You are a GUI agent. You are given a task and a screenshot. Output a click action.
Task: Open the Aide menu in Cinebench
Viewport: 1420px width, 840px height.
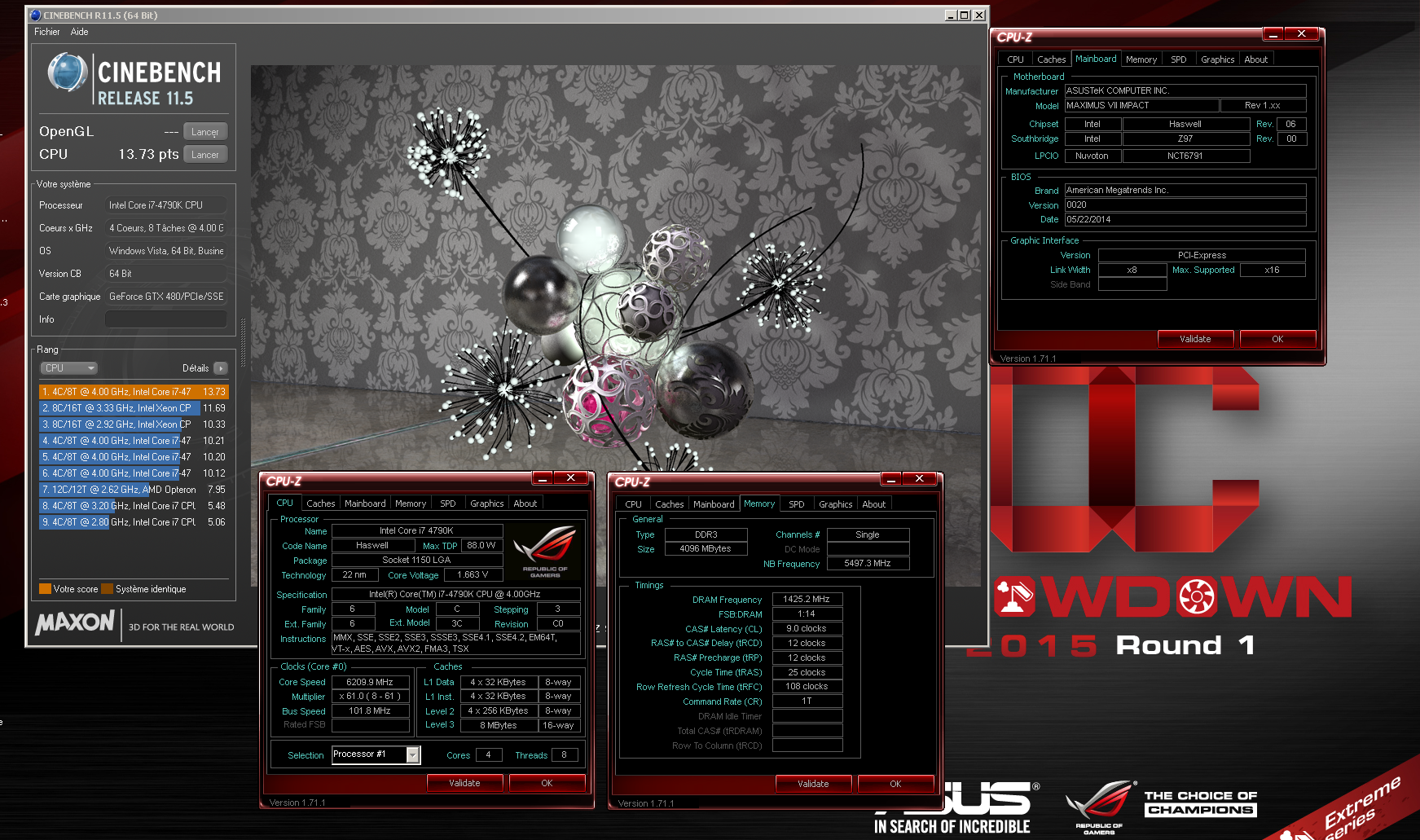(x=79, y=32)
